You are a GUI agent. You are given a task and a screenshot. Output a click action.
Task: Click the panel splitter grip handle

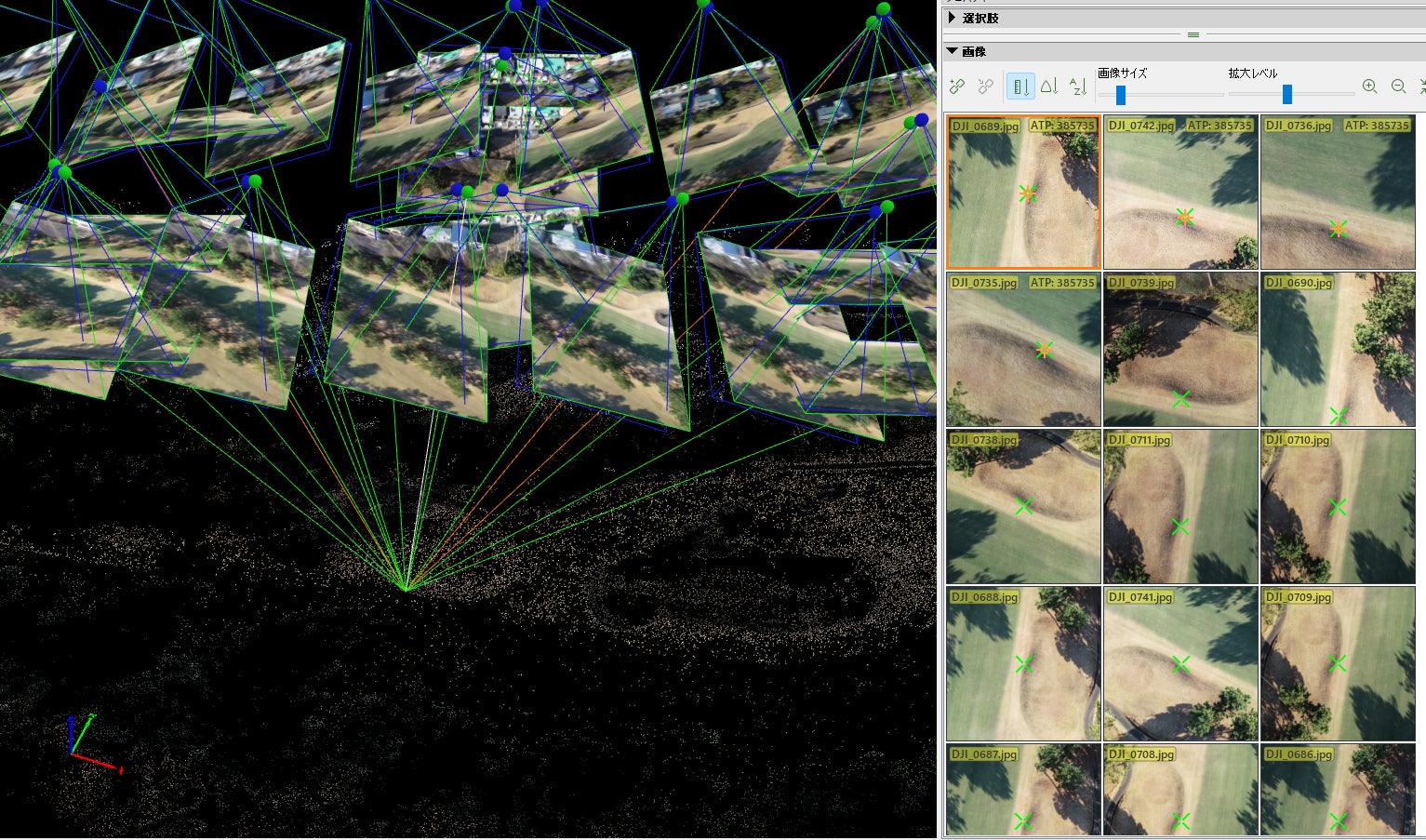point(1193,34)
